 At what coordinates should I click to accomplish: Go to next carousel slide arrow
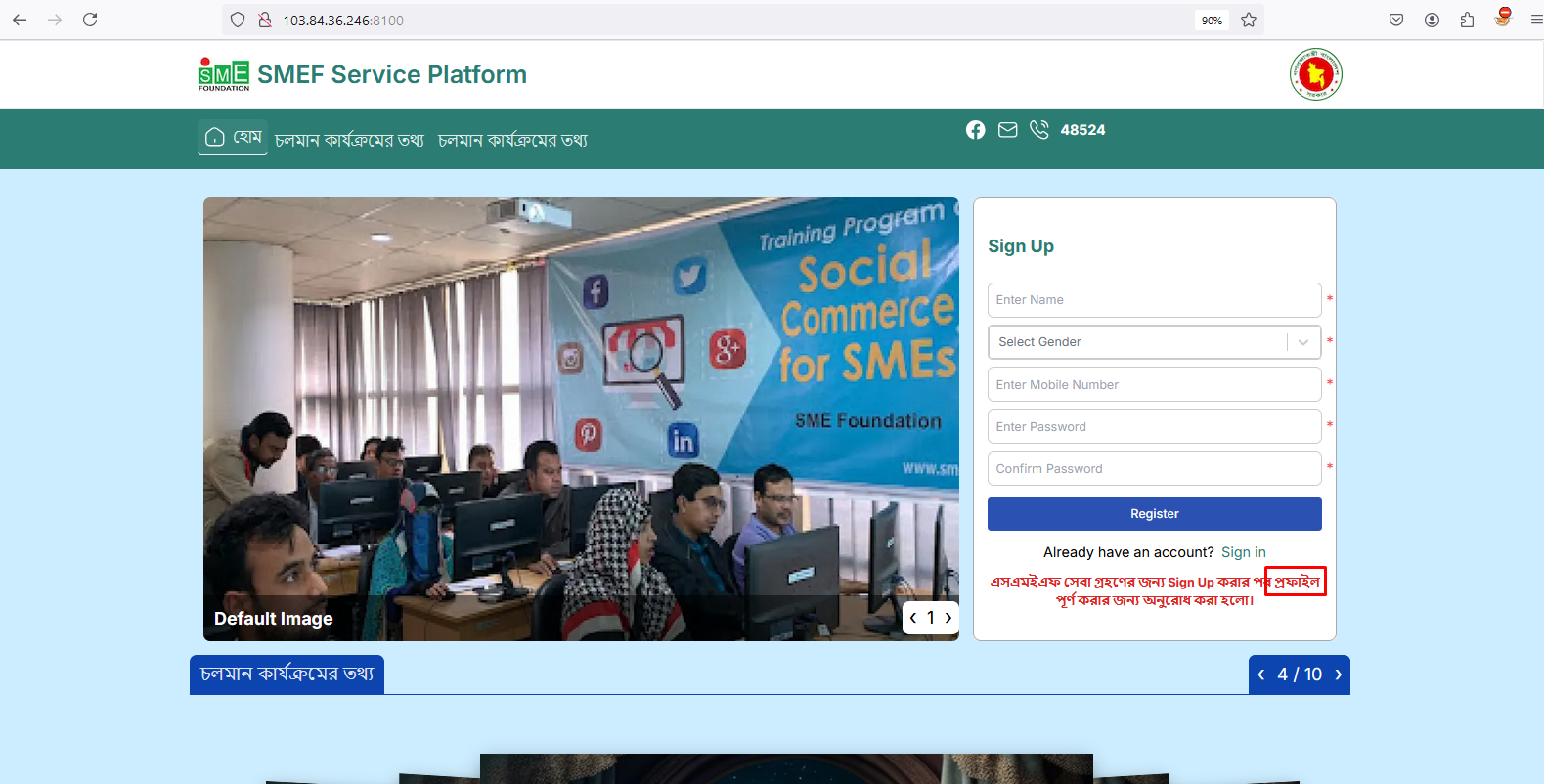tap(948, 618)
